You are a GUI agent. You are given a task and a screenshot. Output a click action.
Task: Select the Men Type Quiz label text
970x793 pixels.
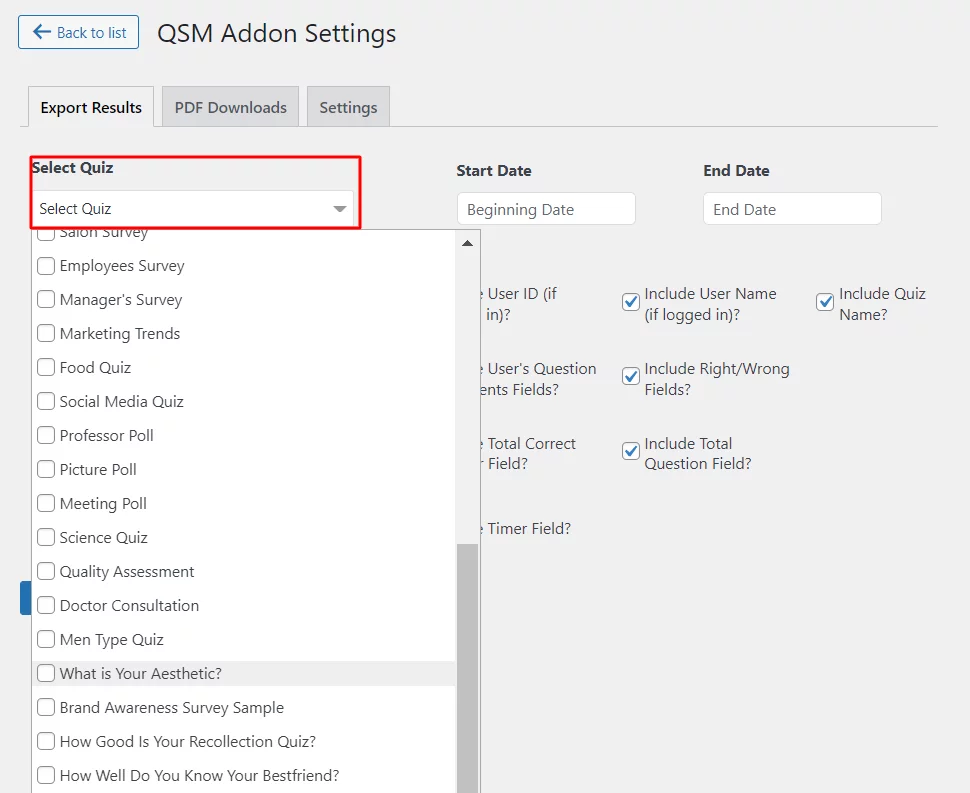pos(111,640)
